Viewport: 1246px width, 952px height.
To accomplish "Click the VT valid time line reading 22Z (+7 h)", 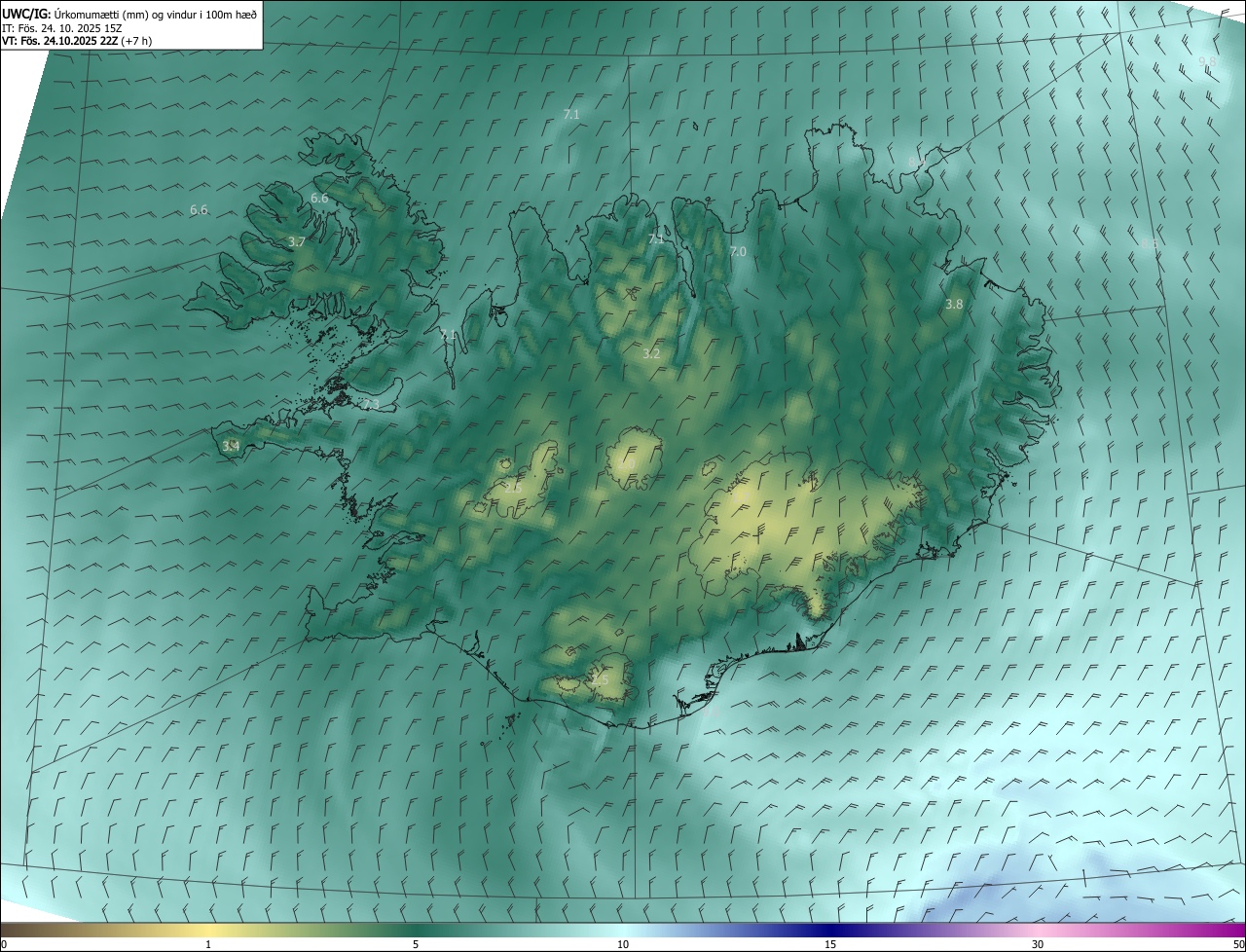I will 77,41.
